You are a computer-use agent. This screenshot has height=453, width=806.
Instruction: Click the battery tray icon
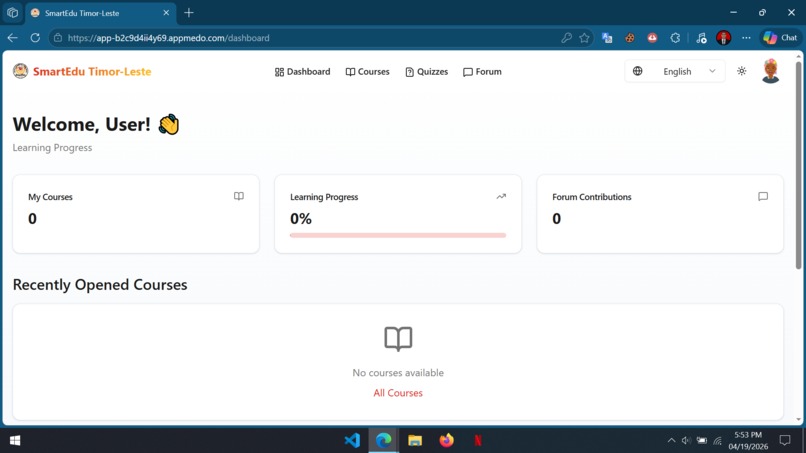click(702, 440)
